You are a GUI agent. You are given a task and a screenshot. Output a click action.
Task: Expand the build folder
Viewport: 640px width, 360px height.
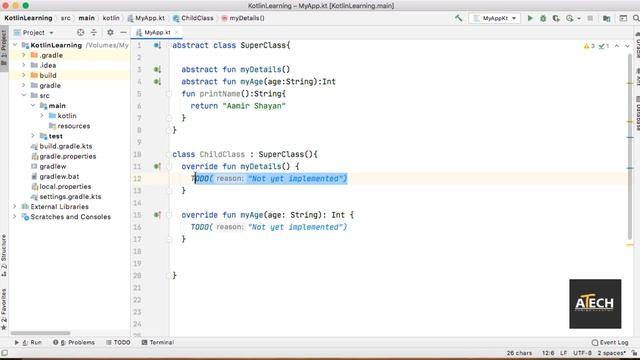(x=24, y=75)
